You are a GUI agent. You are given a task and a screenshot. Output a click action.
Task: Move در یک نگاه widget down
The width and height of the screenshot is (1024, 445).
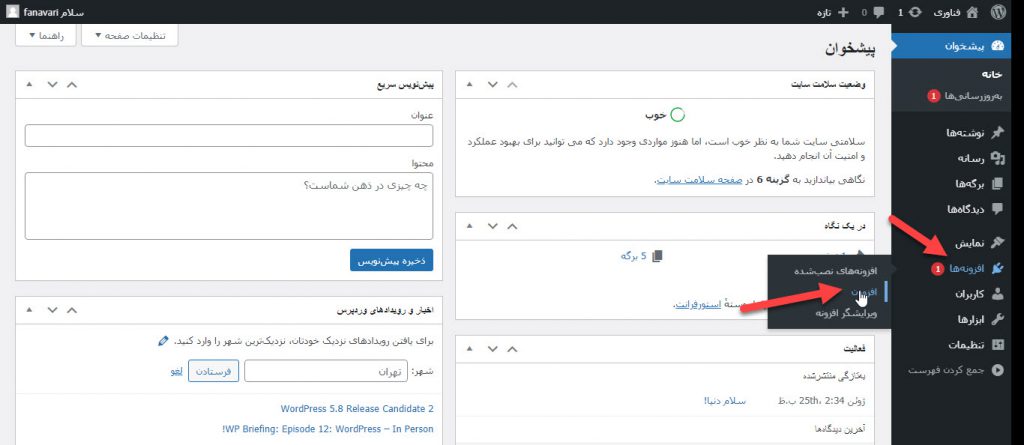(492, 226)
